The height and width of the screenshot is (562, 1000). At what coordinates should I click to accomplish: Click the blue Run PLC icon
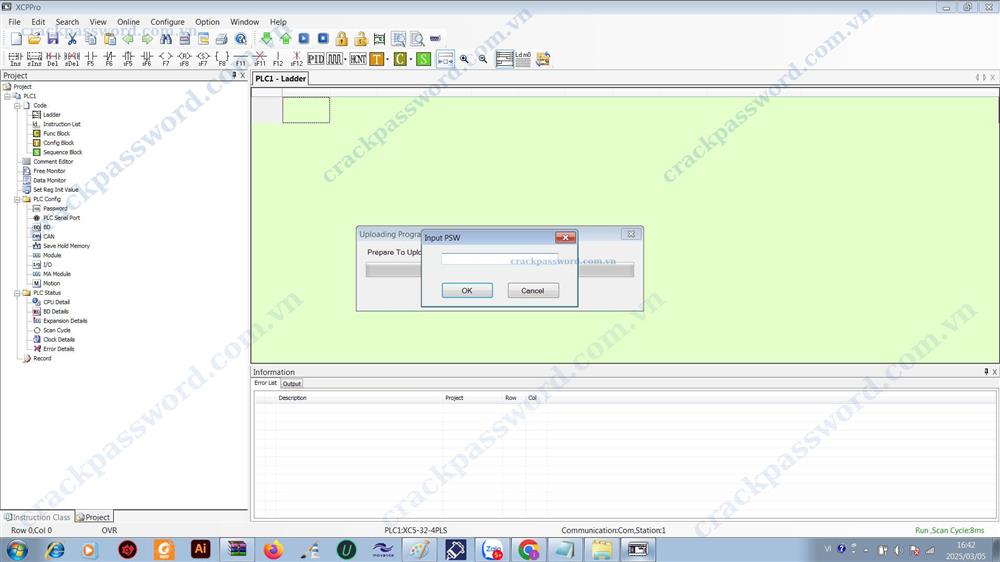(304, 39)
